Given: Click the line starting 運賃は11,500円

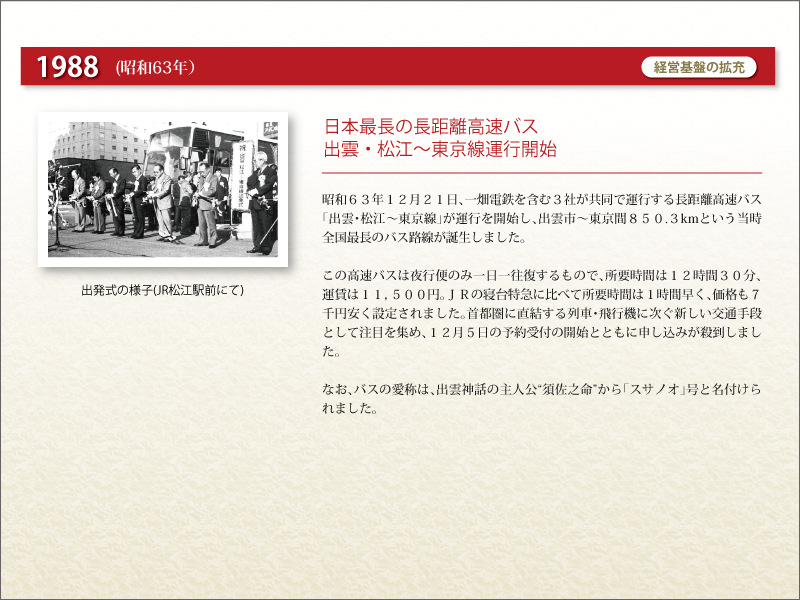Looking at the screenshot, I should tap(542, 295).
